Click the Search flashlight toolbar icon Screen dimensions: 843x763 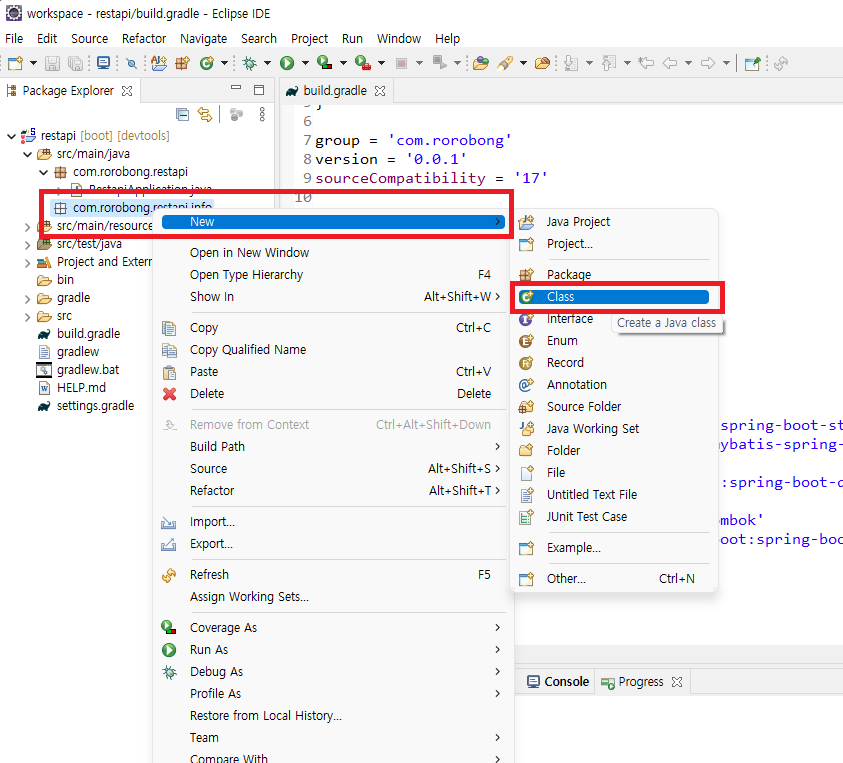click(x=505, y=63)
